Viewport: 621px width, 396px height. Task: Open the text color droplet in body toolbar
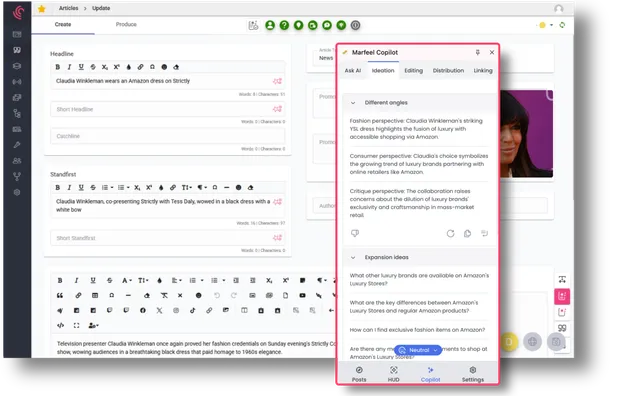coord(159,280)
